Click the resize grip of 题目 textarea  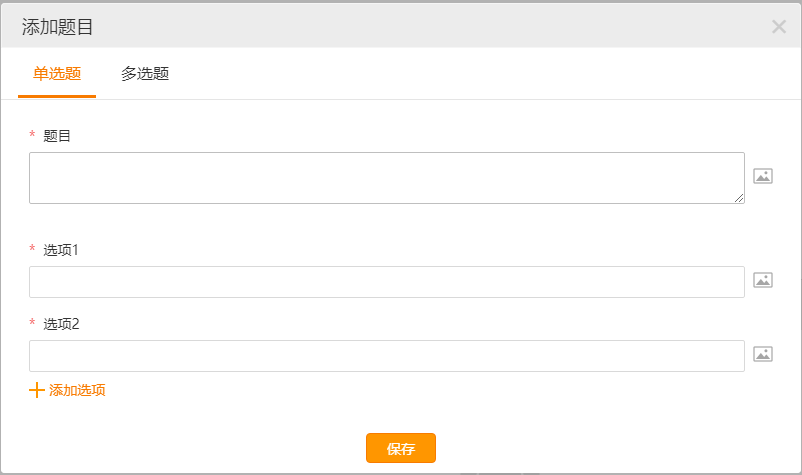[739, 198]
